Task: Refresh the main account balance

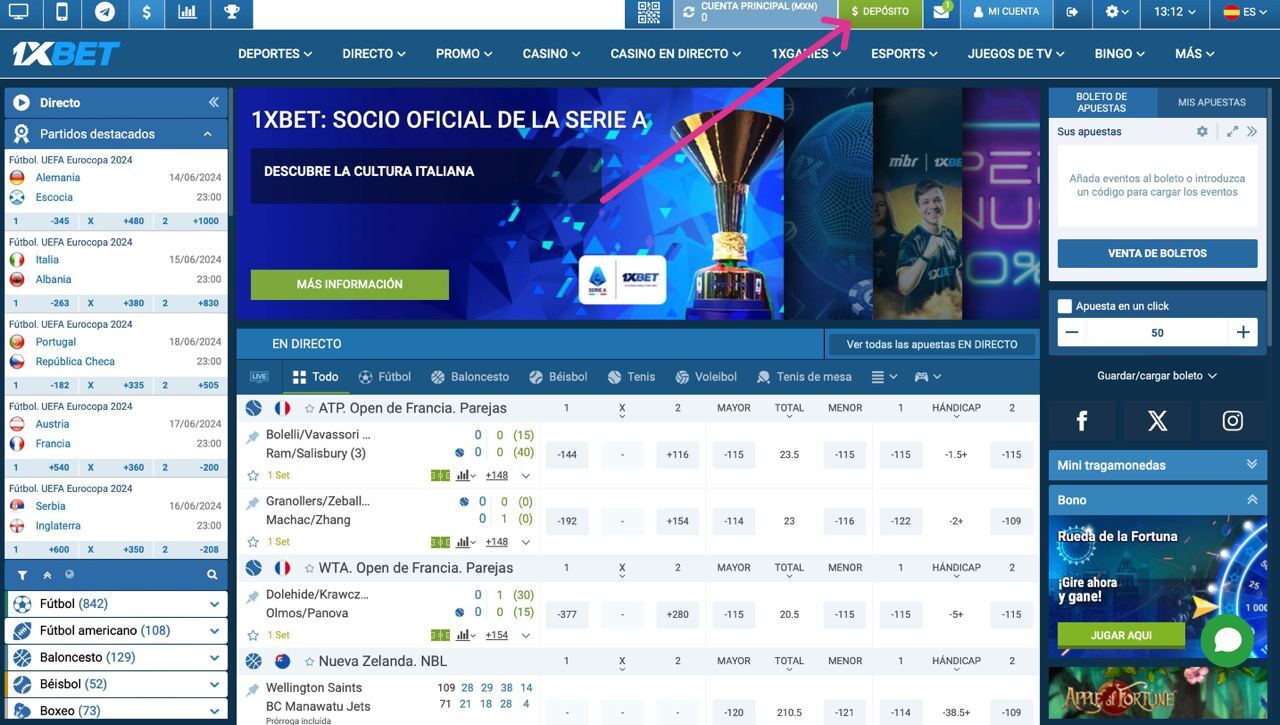Action: click(x=688, y=13)
